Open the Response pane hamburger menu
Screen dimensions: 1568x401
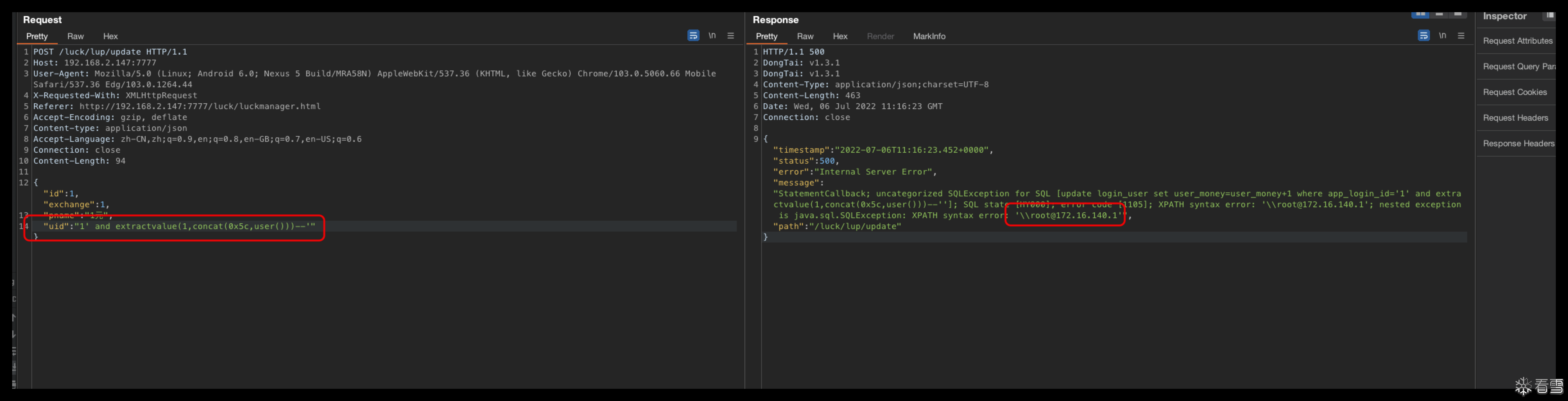point(1461,36)
